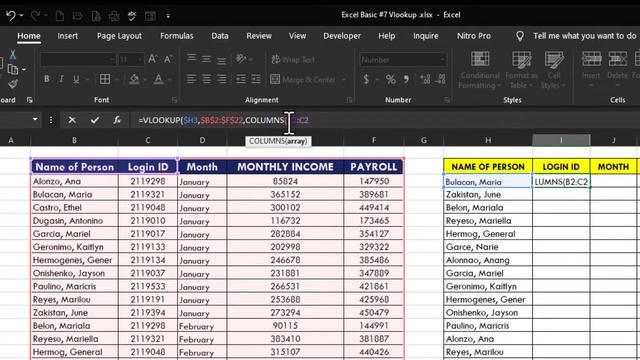This screenshot has height=360, width=640.
Task: Click the MONTHLY INCOME header cell
Action: pos(285,167)
